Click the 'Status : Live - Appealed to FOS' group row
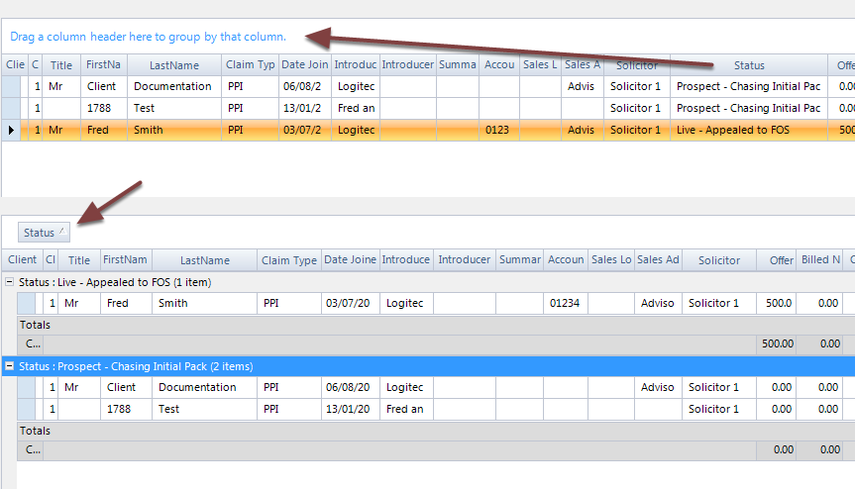 (x=428, y=282)
